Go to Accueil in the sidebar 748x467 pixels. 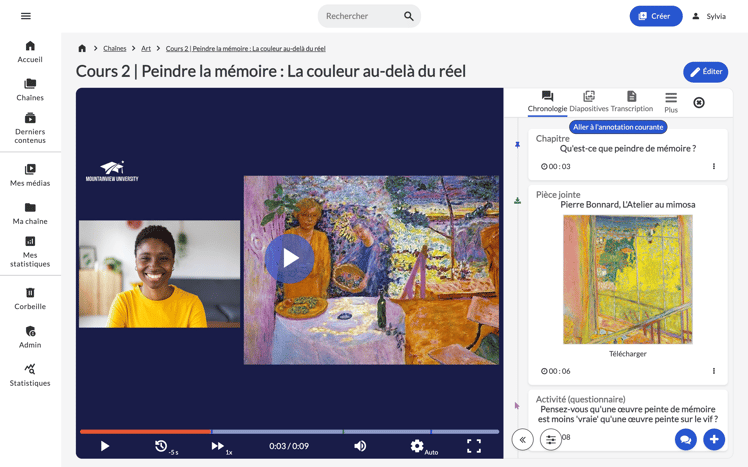[x=30, y=52]
